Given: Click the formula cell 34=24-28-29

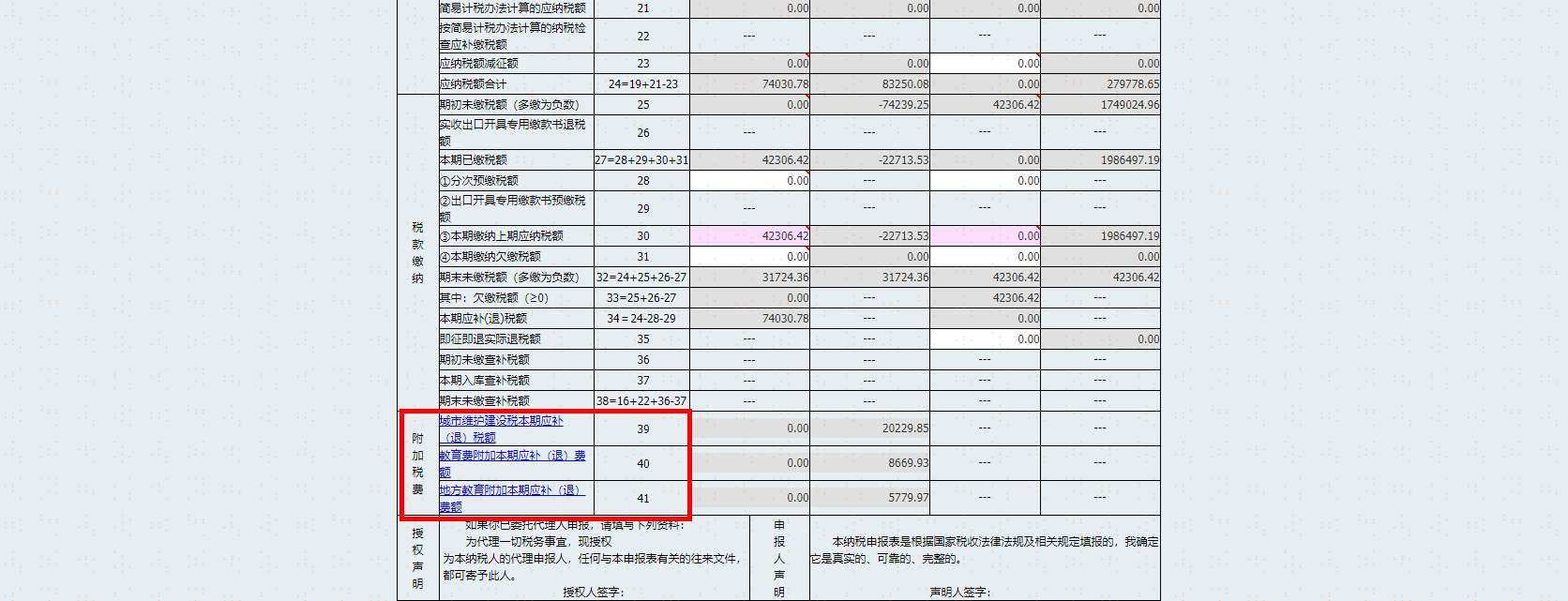Looking at the screenshot, I should 641,318.
